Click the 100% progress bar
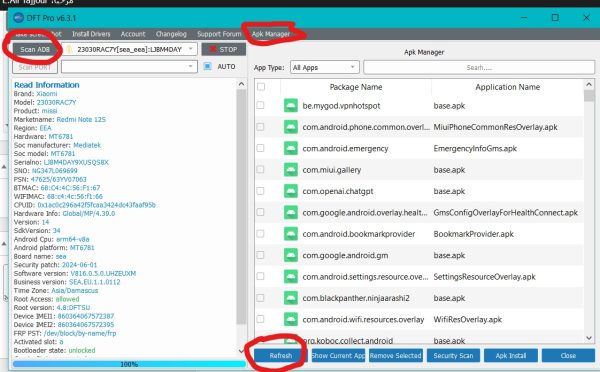Image resolution: width=600 pixels, height=372 pixels. pos(129,364)
